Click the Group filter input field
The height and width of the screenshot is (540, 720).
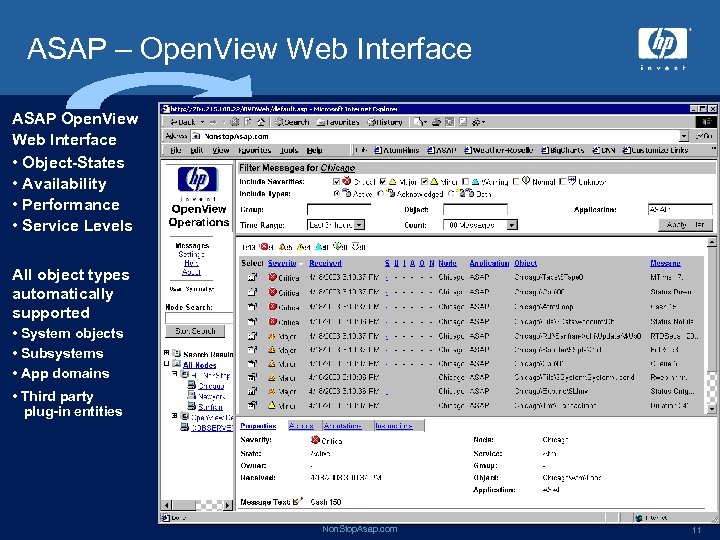click(x=339, y=209)
